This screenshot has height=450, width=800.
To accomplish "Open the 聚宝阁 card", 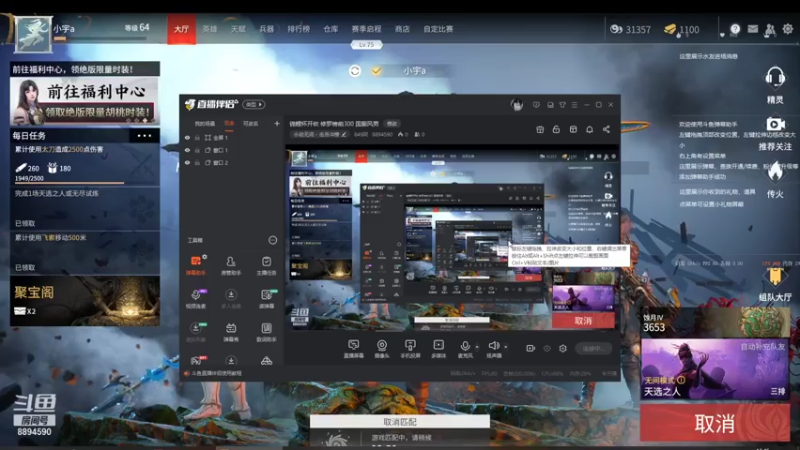I will 85,301.
